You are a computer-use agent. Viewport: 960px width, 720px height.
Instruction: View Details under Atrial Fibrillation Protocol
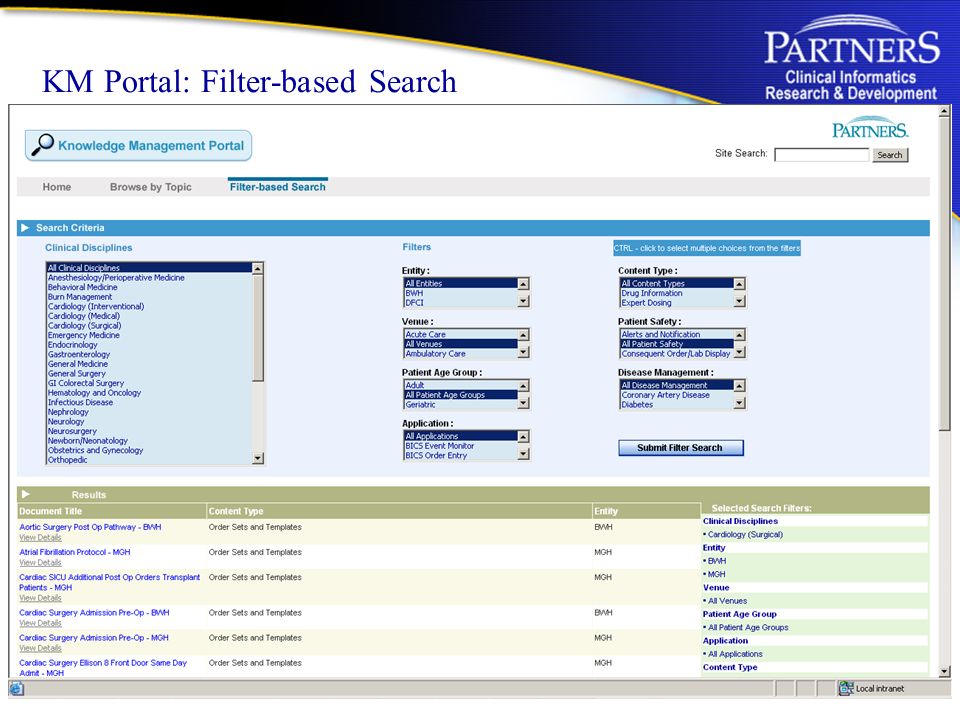(x=40, y=563)
